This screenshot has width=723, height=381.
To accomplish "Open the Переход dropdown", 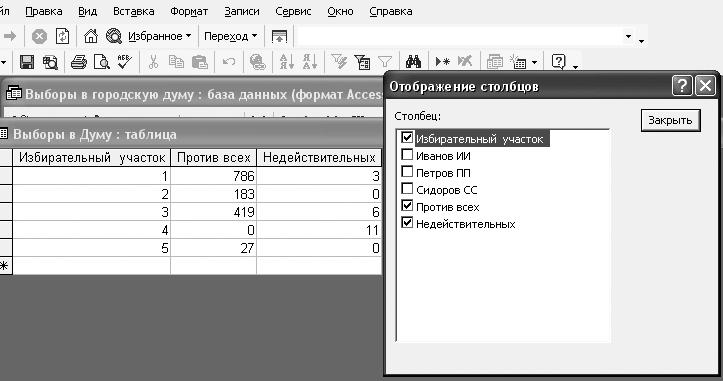I will coord(231,36).
